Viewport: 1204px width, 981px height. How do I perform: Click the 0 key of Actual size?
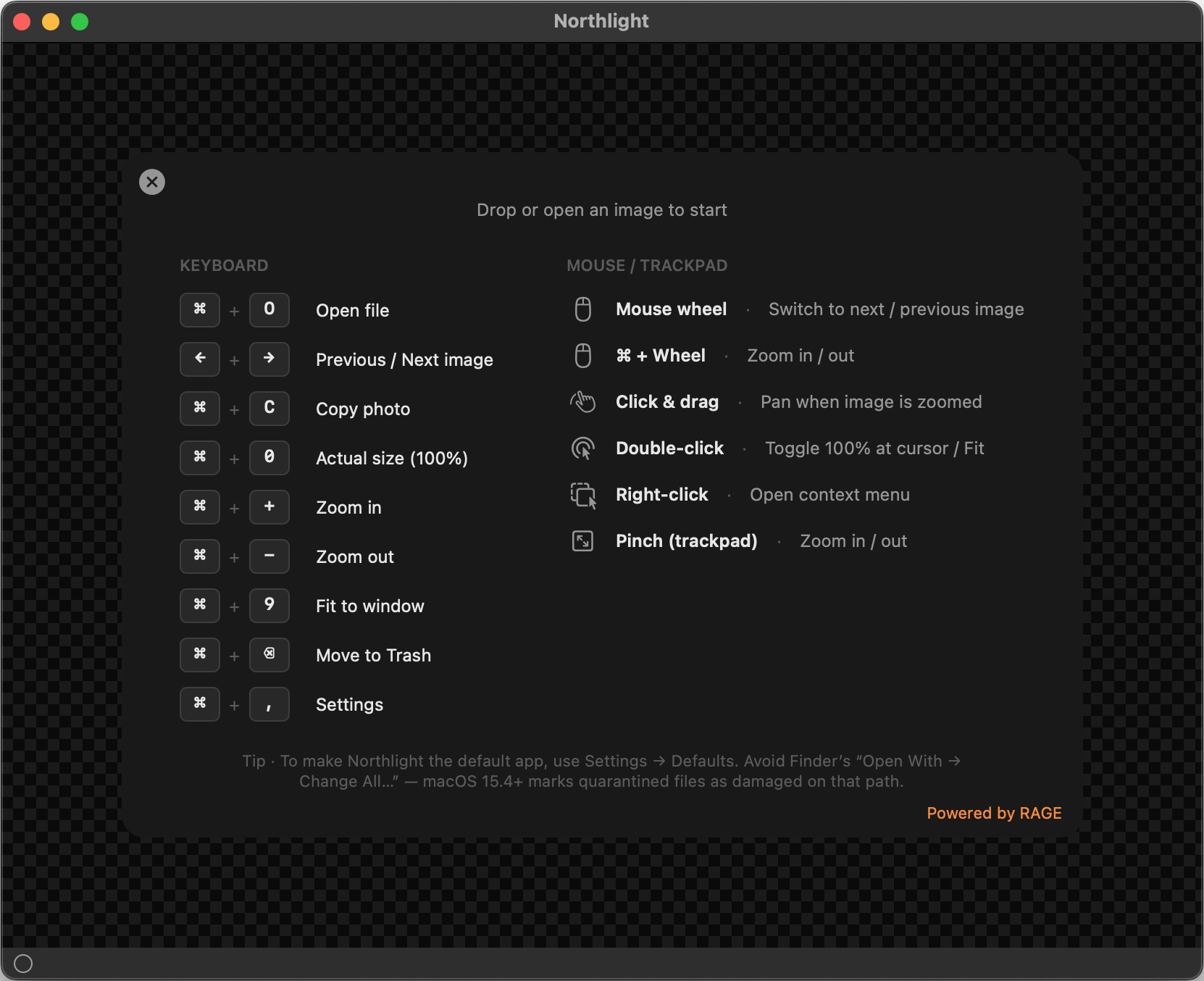coord(269,458)
